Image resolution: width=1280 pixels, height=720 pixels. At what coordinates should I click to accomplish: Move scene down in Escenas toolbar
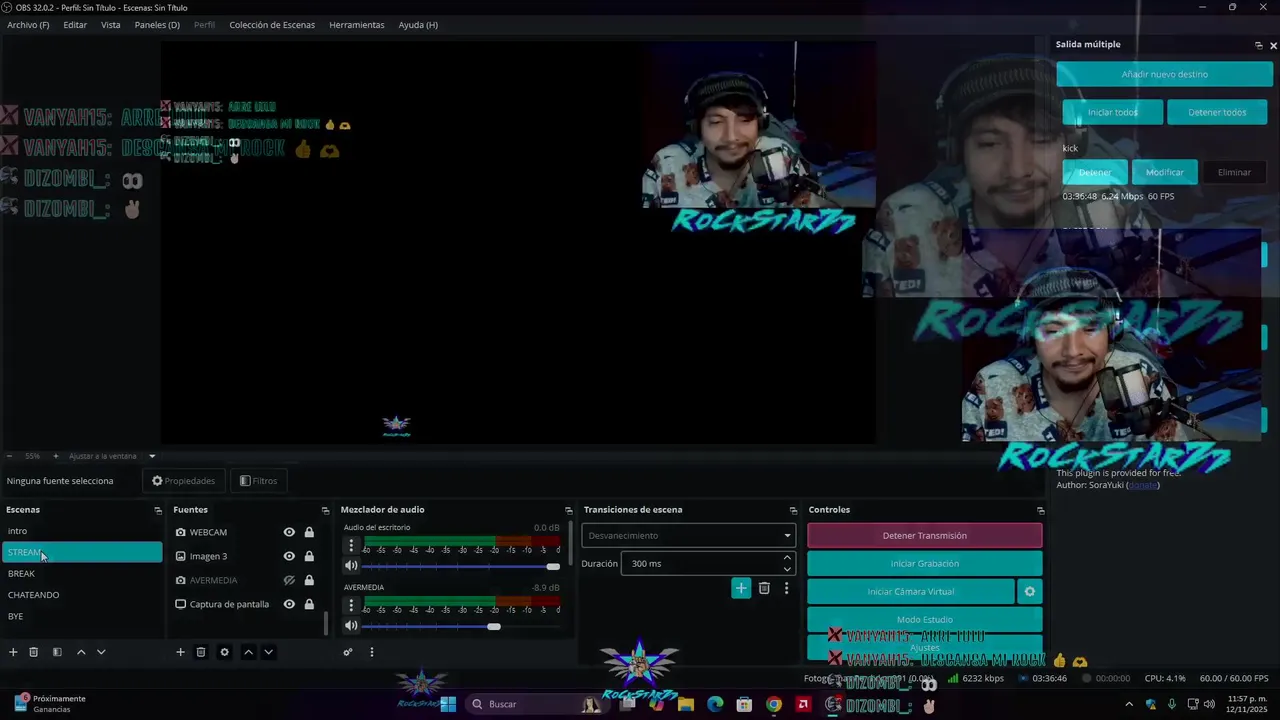click(101, 652)
